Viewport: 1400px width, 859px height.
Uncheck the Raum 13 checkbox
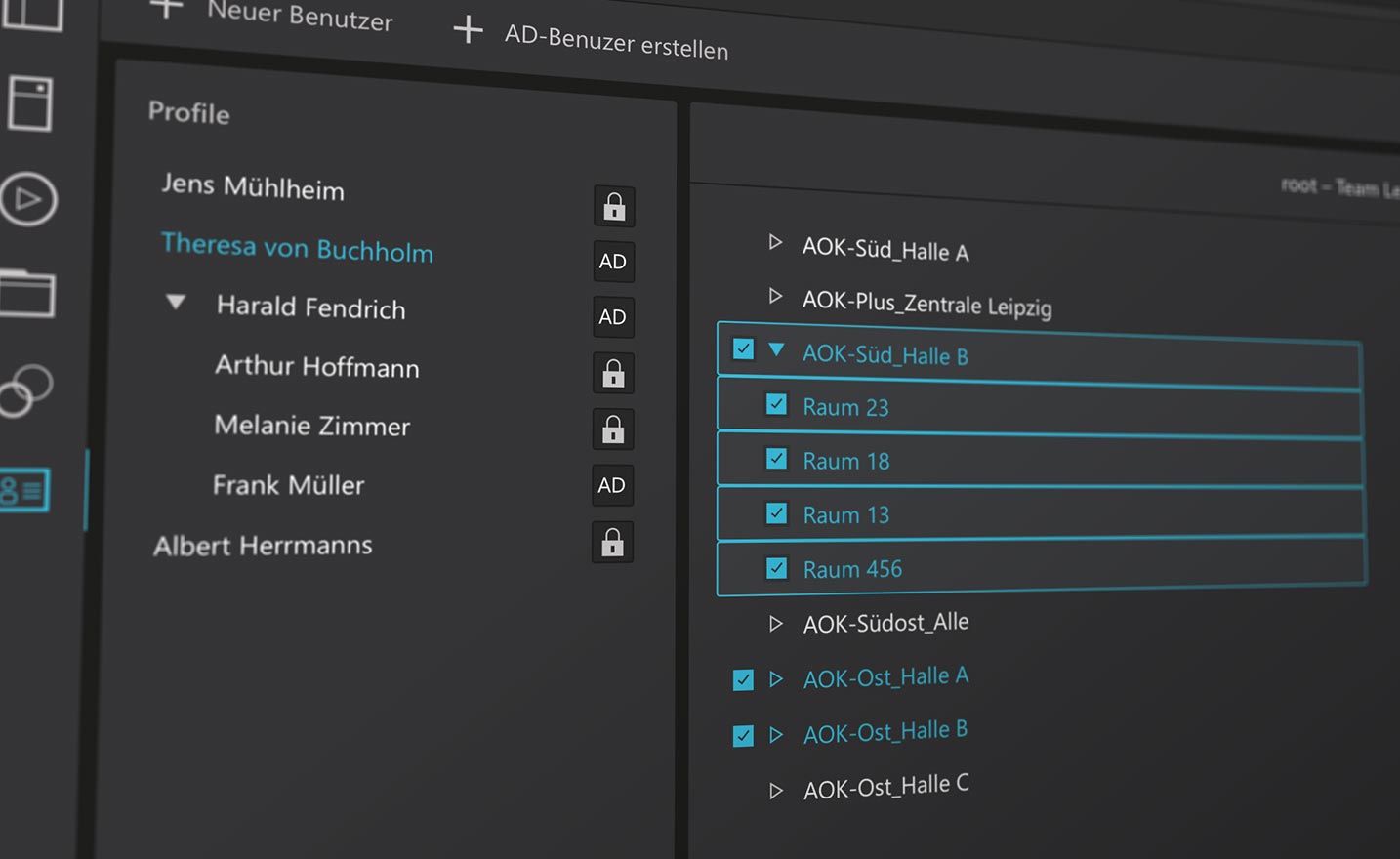pyautogui.click(x=776, y=512)
